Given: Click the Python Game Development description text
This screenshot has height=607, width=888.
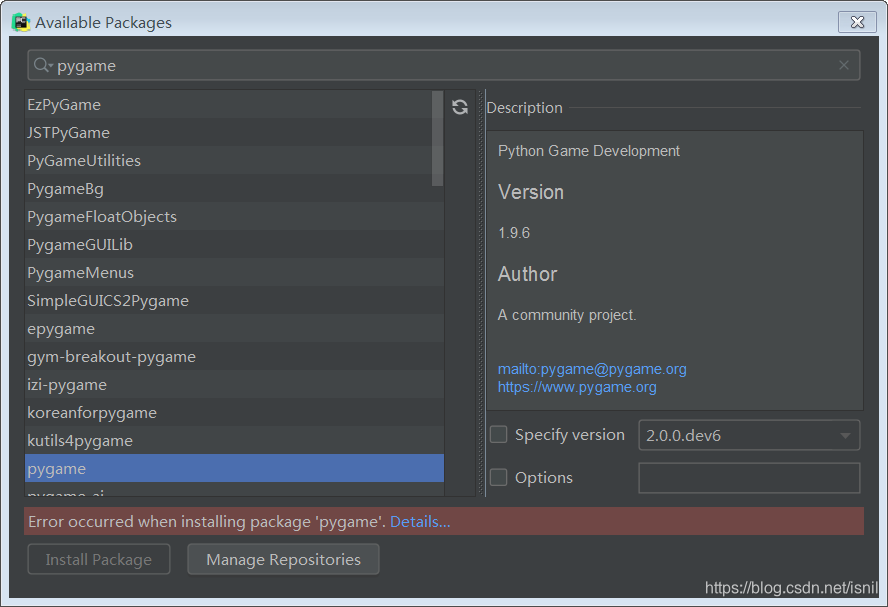Looking at the screenshot, I should click(588, 151).
